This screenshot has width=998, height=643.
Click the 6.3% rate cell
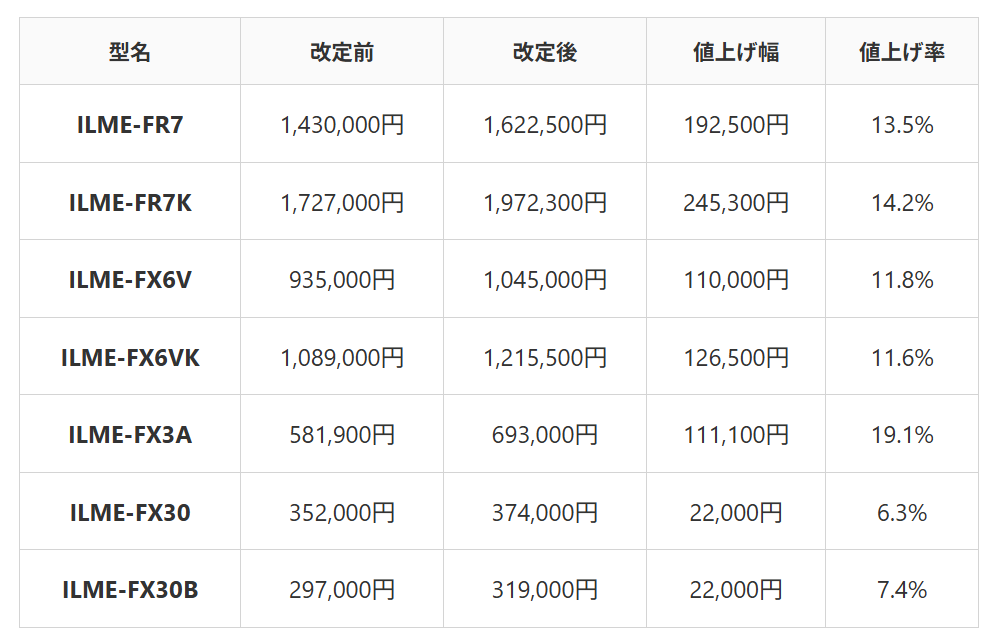tap(902, 512)
